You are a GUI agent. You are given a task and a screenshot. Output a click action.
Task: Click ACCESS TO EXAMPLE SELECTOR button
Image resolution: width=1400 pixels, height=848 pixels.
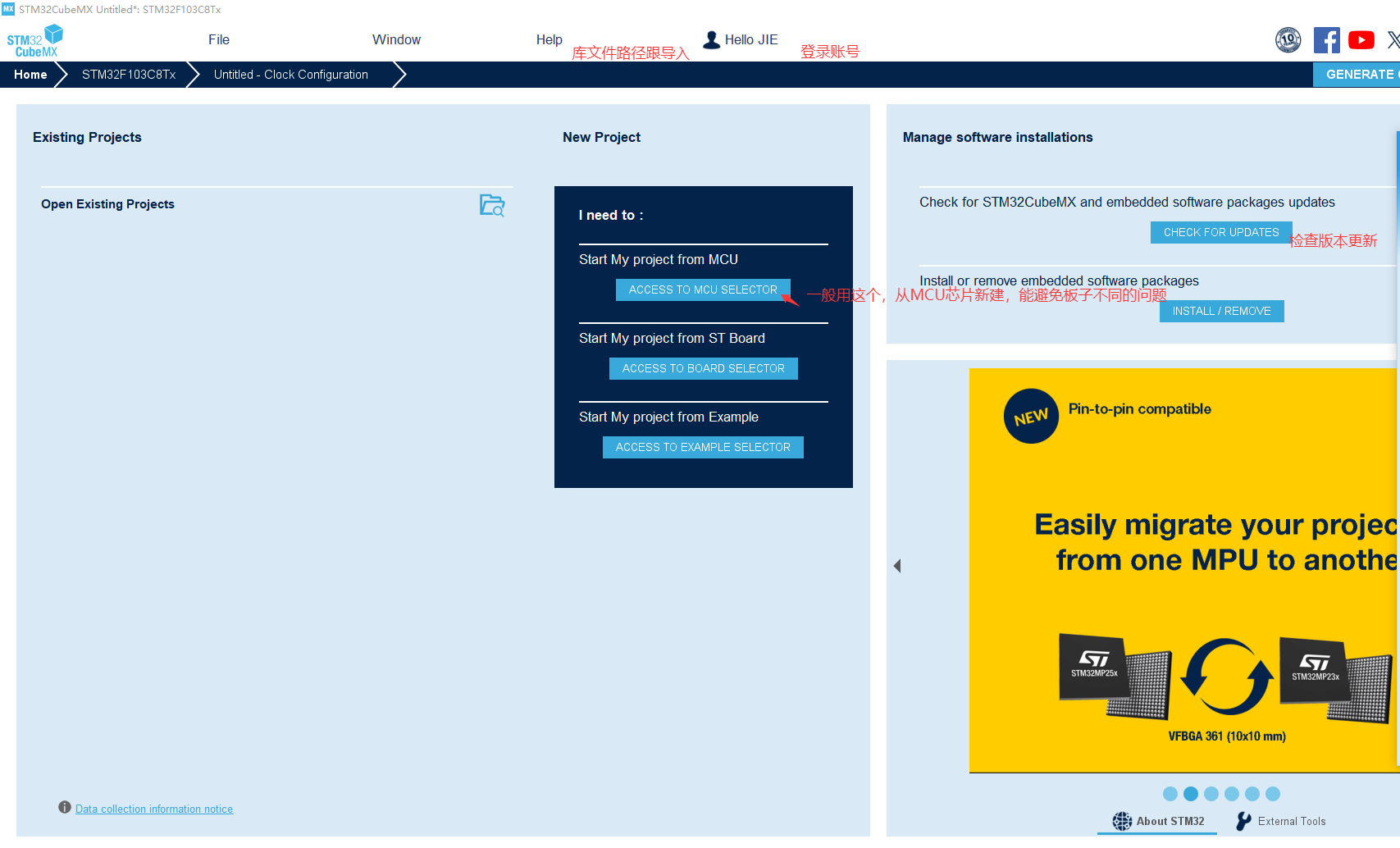tap(703, 447)
